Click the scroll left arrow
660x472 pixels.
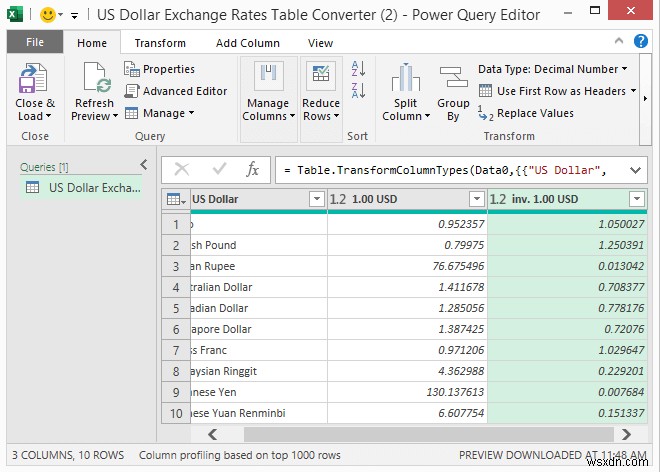click(x=213, y=434)
